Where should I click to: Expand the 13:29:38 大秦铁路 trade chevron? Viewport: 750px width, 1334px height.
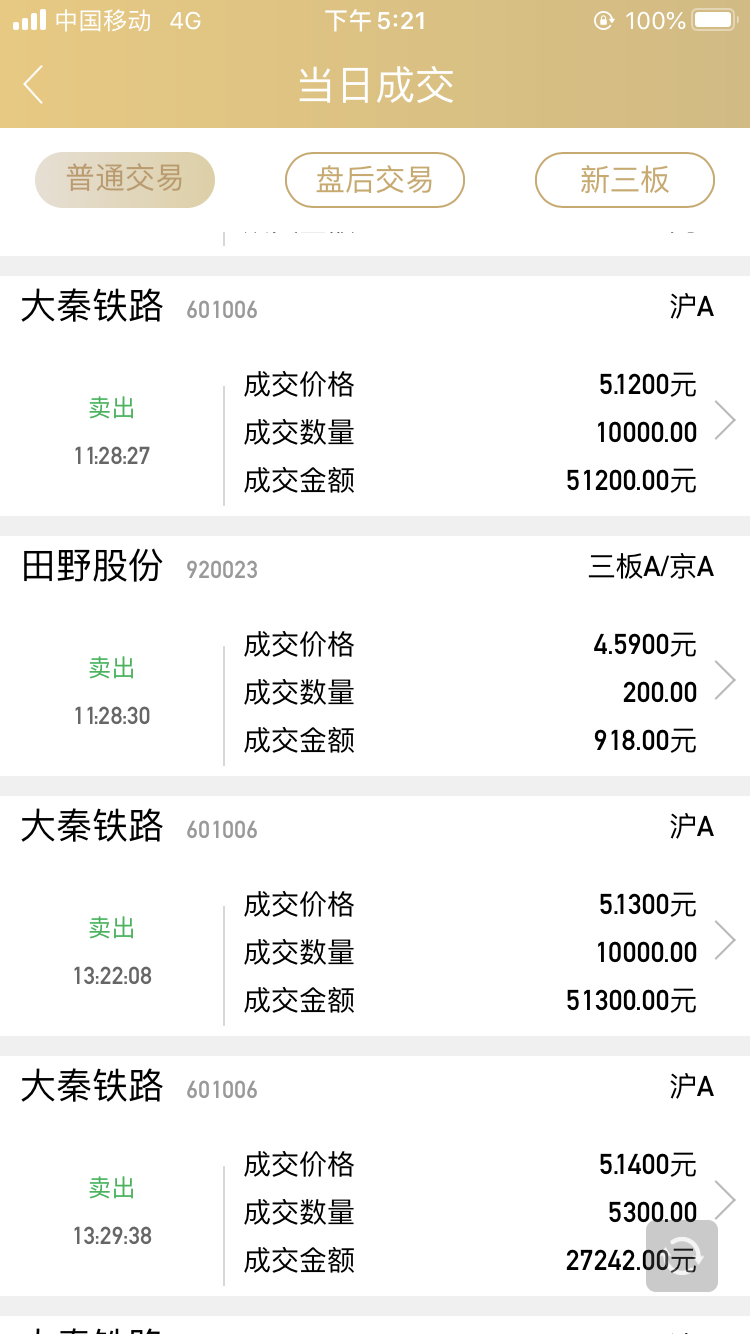pyautogui.click(x=725, y=1198)
